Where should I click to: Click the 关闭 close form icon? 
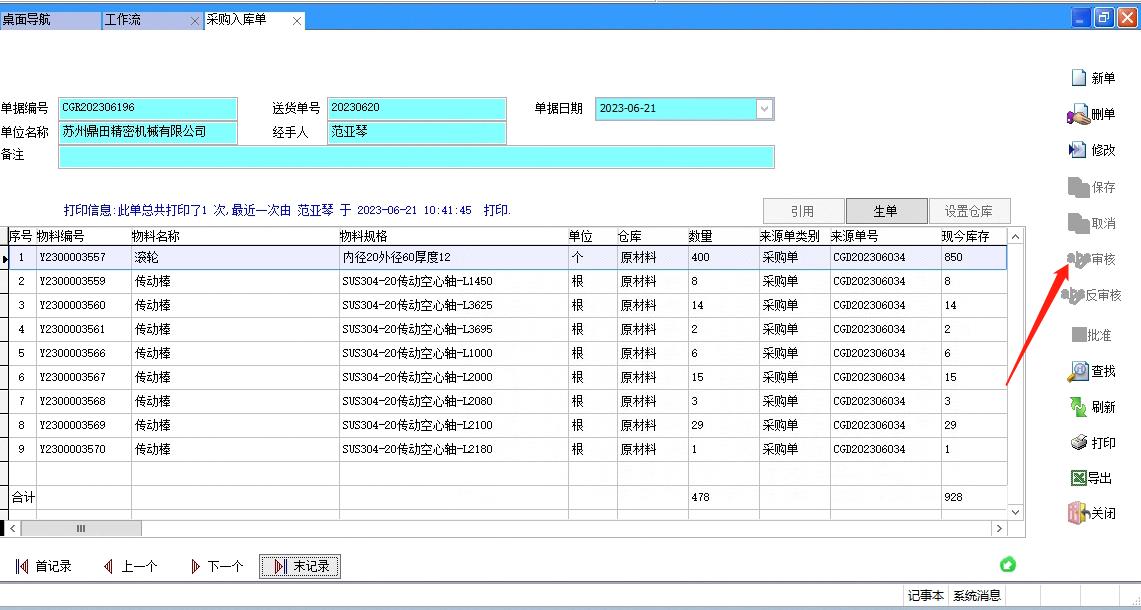[1078, 513]
